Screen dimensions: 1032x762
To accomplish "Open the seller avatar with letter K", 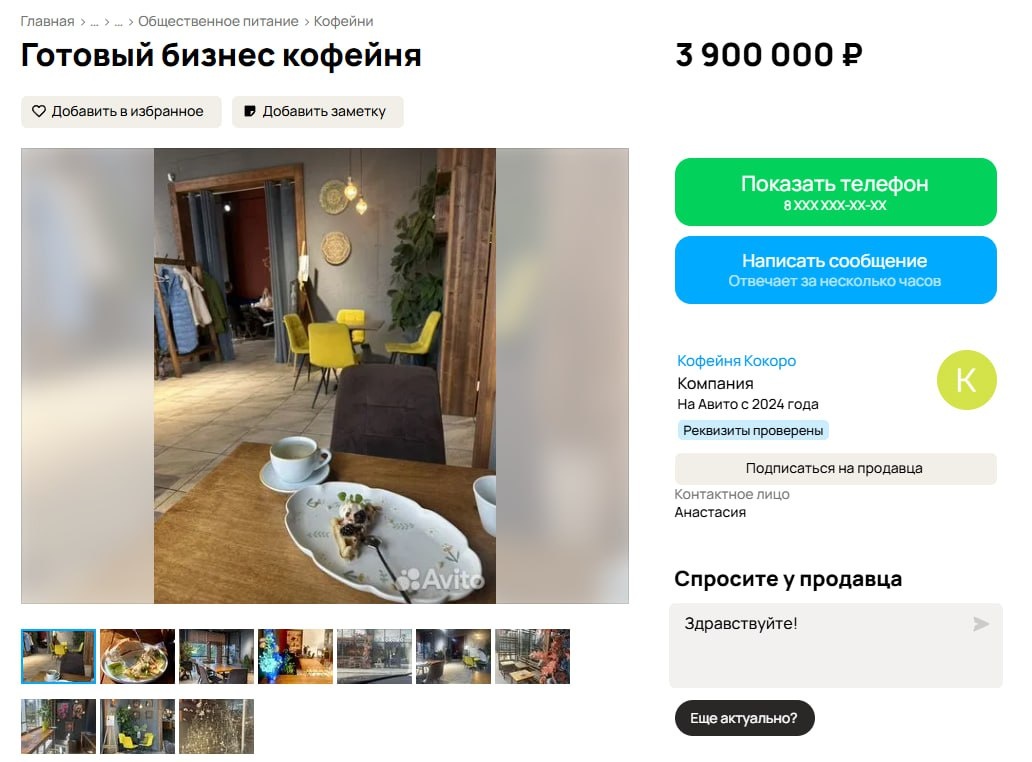I will coord(966,380).
